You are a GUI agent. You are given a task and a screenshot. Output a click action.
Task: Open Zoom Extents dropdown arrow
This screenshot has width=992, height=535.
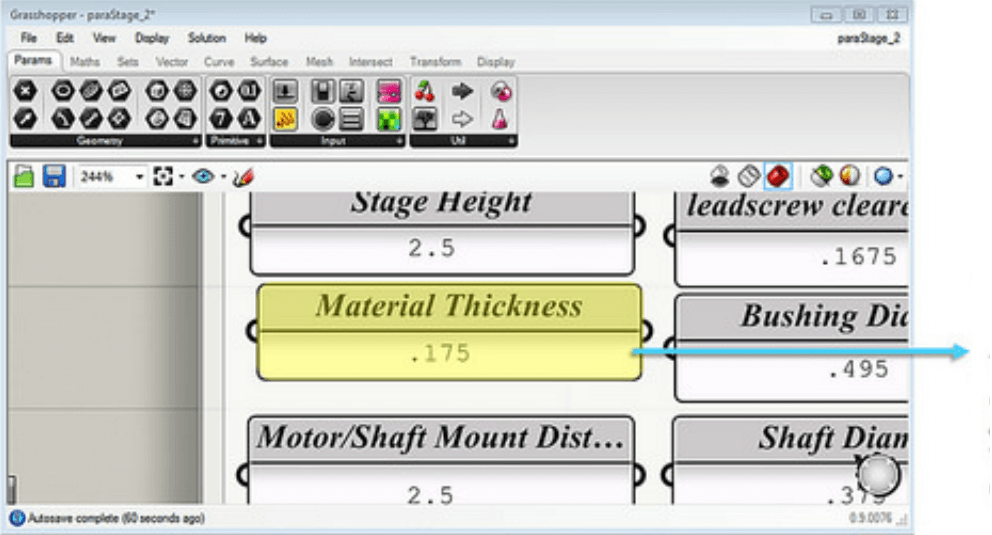coord(182,177)
